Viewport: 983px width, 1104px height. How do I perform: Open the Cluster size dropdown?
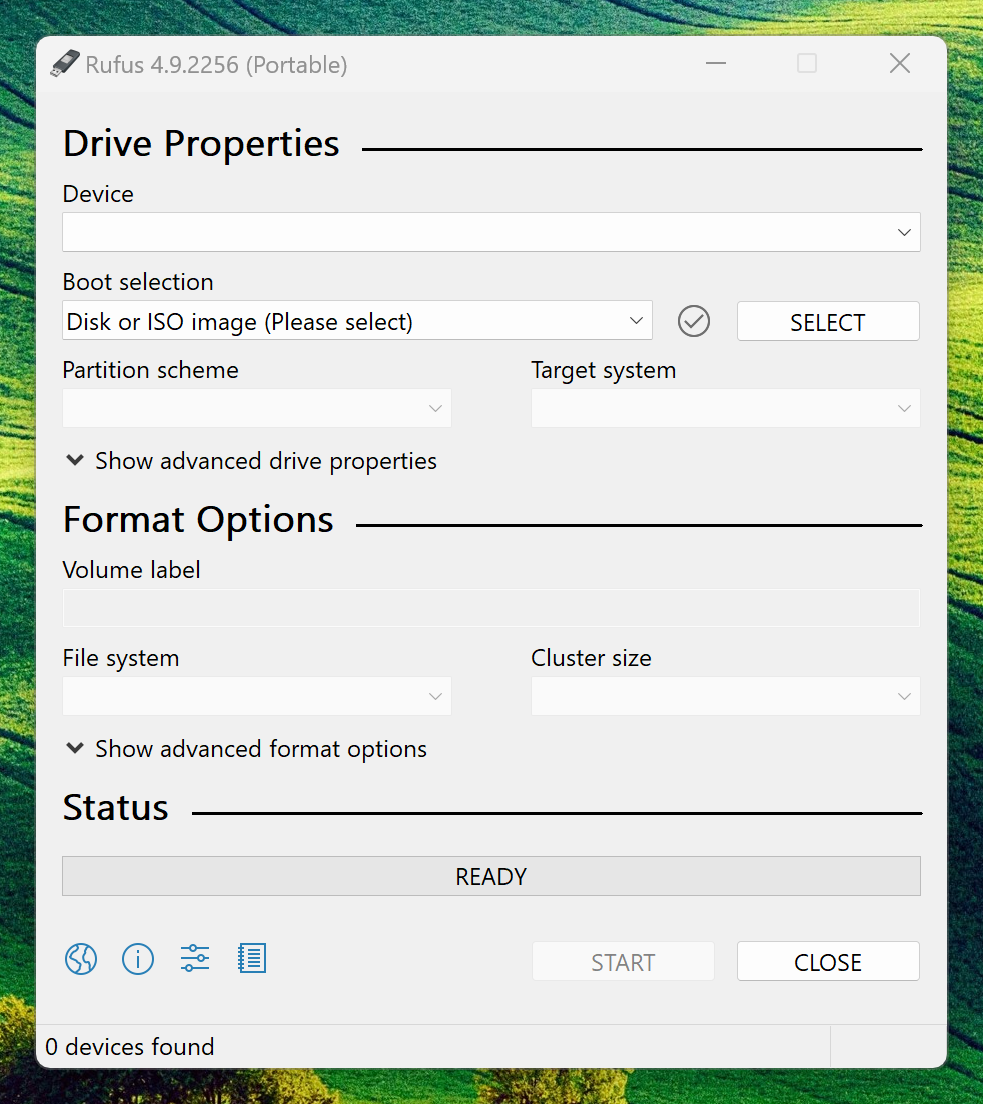(x=725, y=697)
